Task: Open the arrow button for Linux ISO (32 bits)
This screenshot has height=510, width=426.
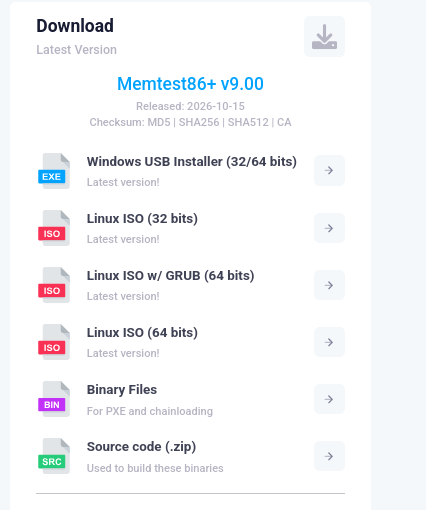Action: pyautogui.click(x=329, y=228)
